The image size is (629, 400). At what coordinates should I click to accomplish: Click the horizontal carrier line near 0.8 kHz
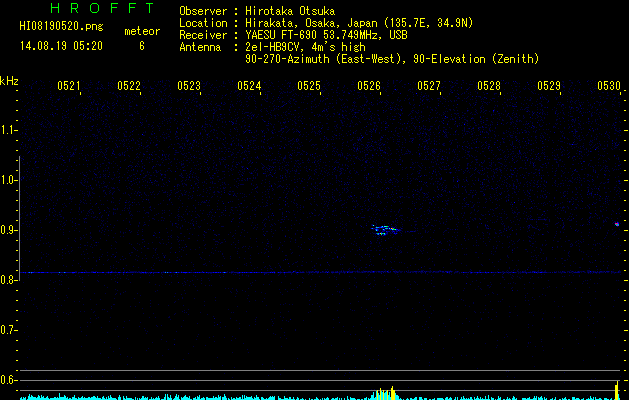[x=320, y=272]
